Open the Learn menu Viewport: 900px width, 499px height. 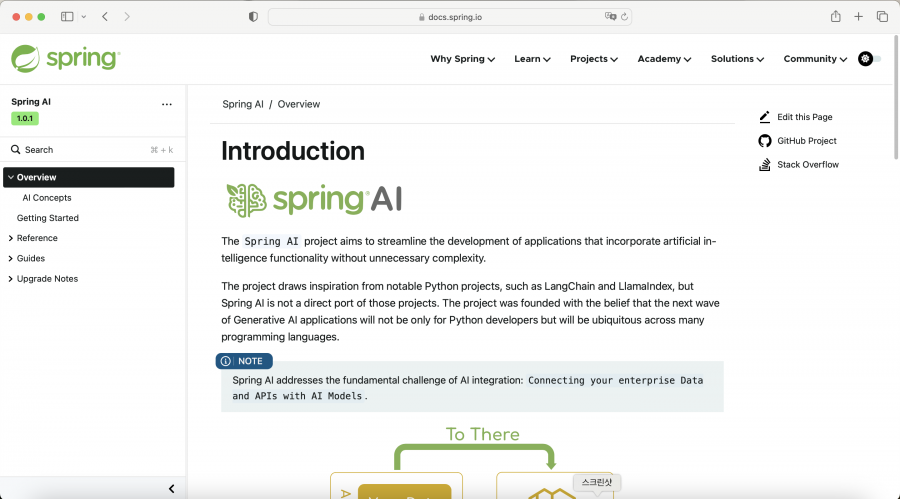532,59
